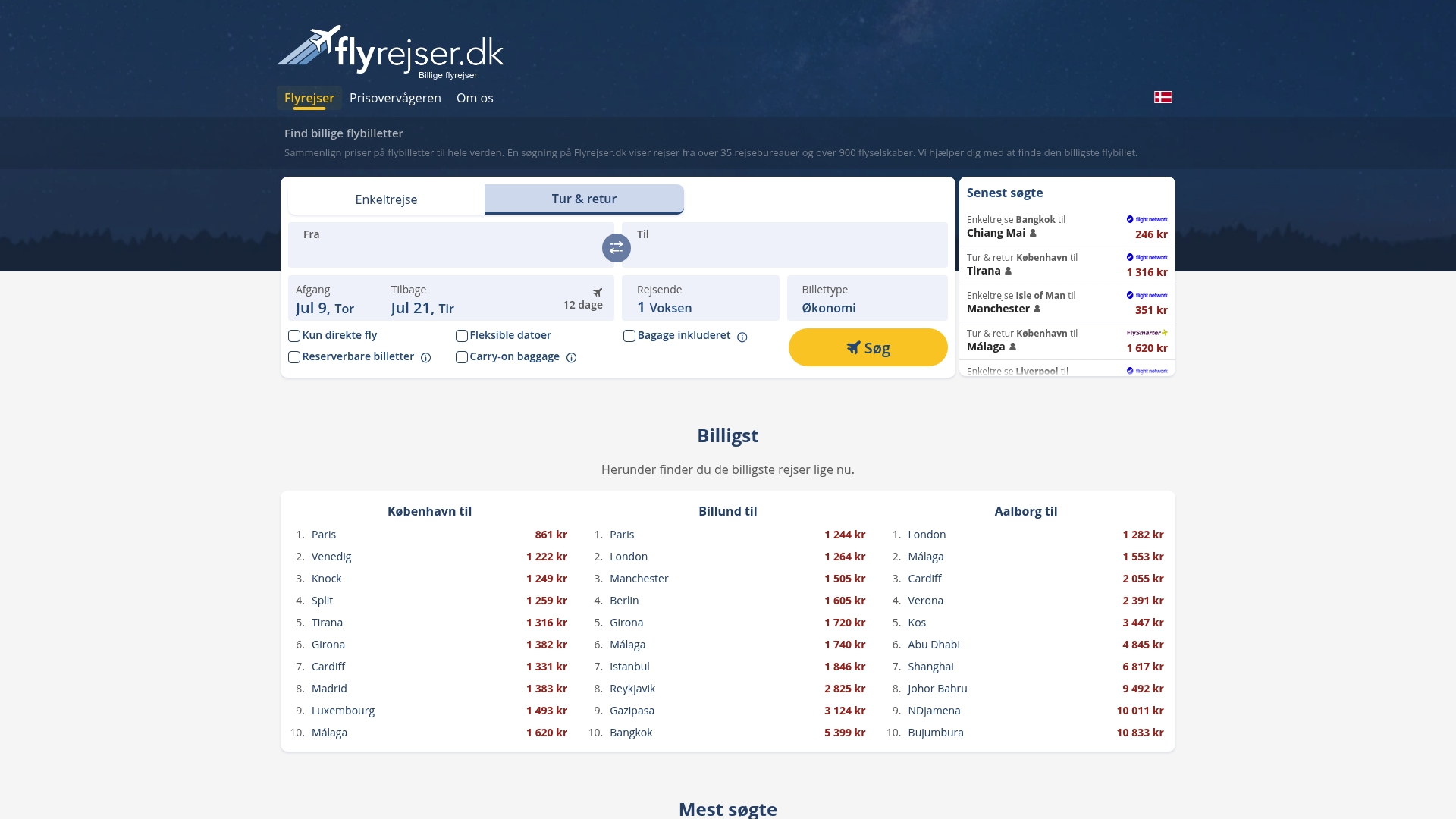Open the Billettype Økonomi dropdown
Screen dimensions: 1456x819
(x=868, y=298)
